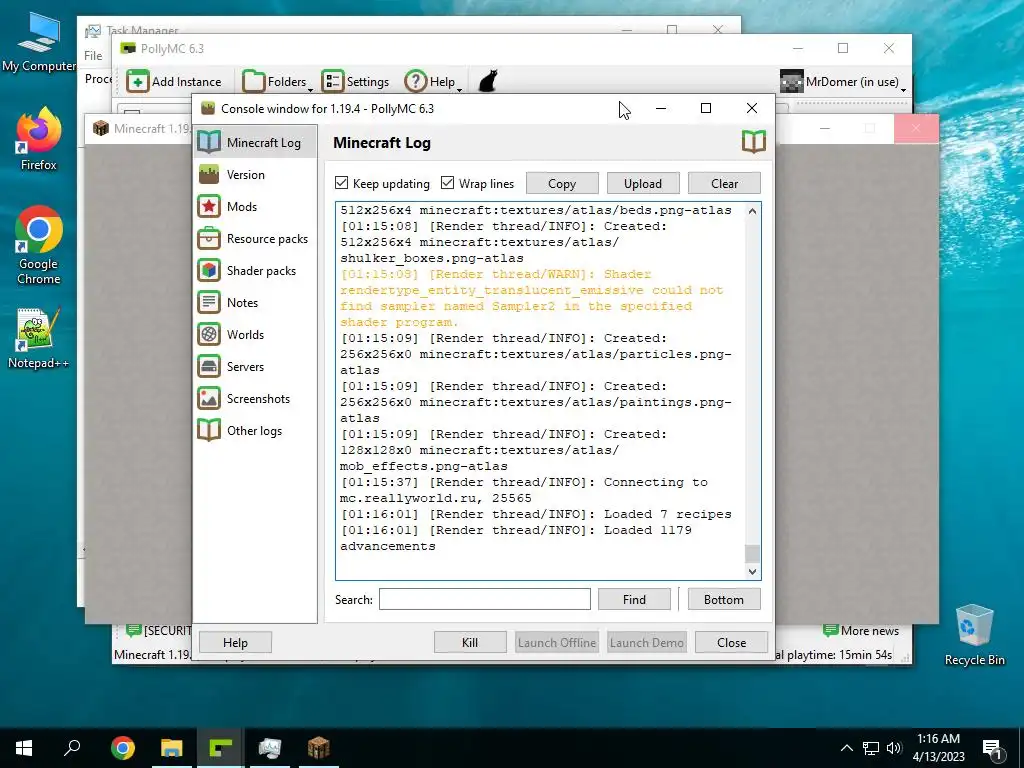Select the Recycle Bin icon
Image resolution: width=1024 pixels, height=768 pixels.
974,635
